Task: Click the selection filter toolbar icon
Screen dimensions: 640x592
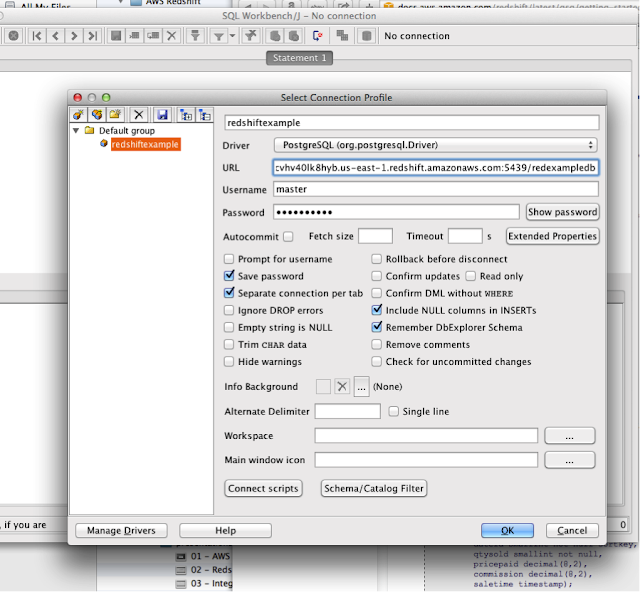Action: click(x=195, y=36)
